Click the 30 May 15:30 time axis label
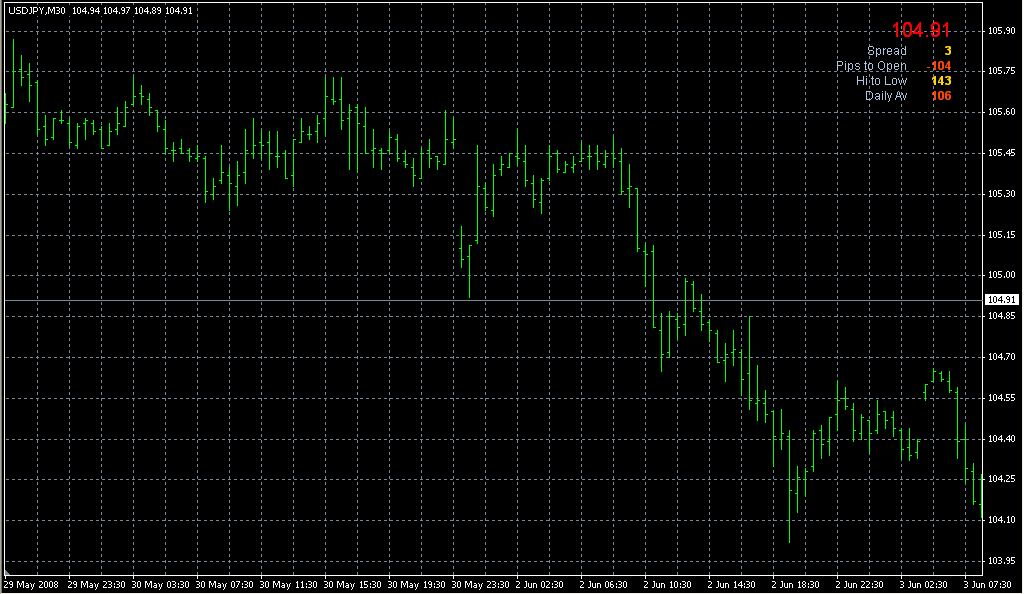This screenshot has height=594, width=1024. click(352, 585)
